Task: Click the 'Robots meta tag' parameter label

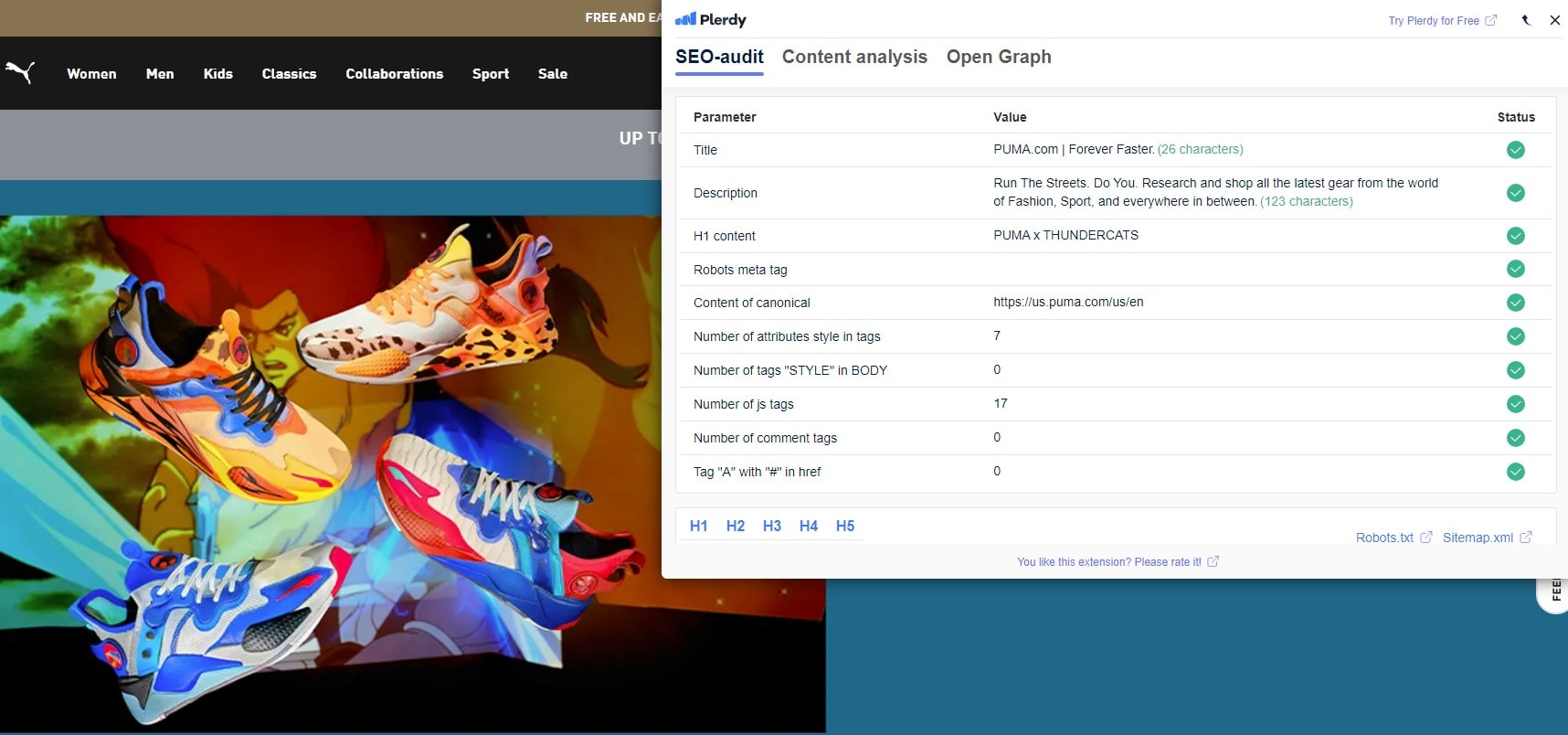Action: click(740, 270)
